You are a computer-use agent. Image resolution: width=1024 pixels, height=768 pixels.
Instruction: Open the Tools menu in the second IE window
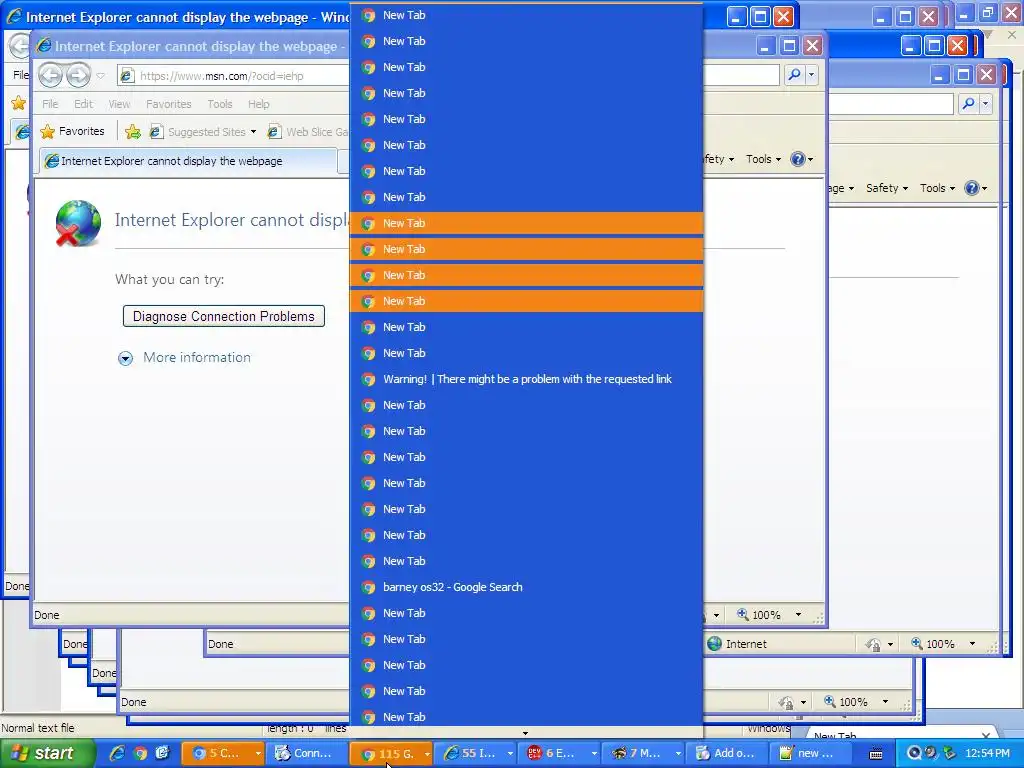(x=937, y=188)
